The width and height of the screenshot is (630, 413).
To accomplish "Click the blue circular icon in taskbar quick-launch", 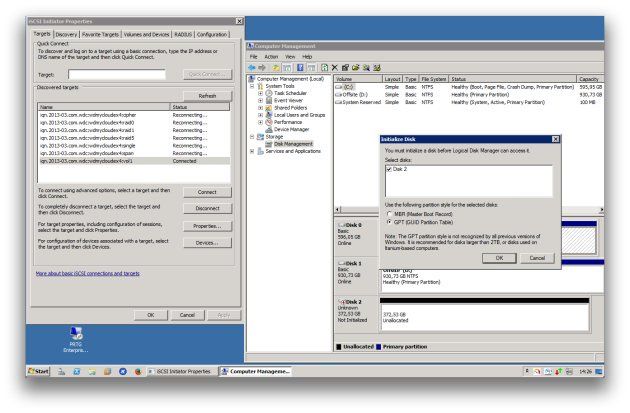I will pos(123,372).
